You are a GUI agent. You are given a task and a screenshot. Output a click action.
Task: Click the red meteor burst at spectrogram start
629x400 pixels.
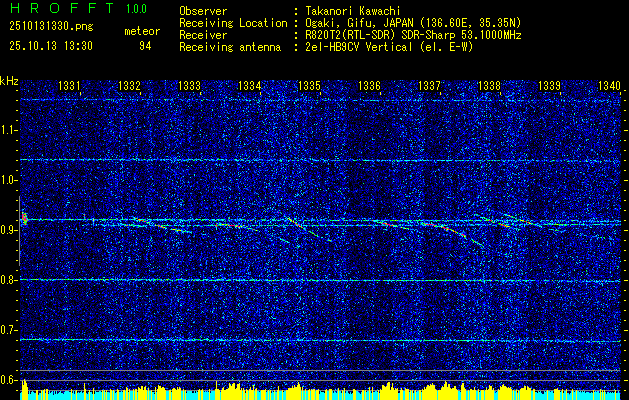[x=24, y=219]
